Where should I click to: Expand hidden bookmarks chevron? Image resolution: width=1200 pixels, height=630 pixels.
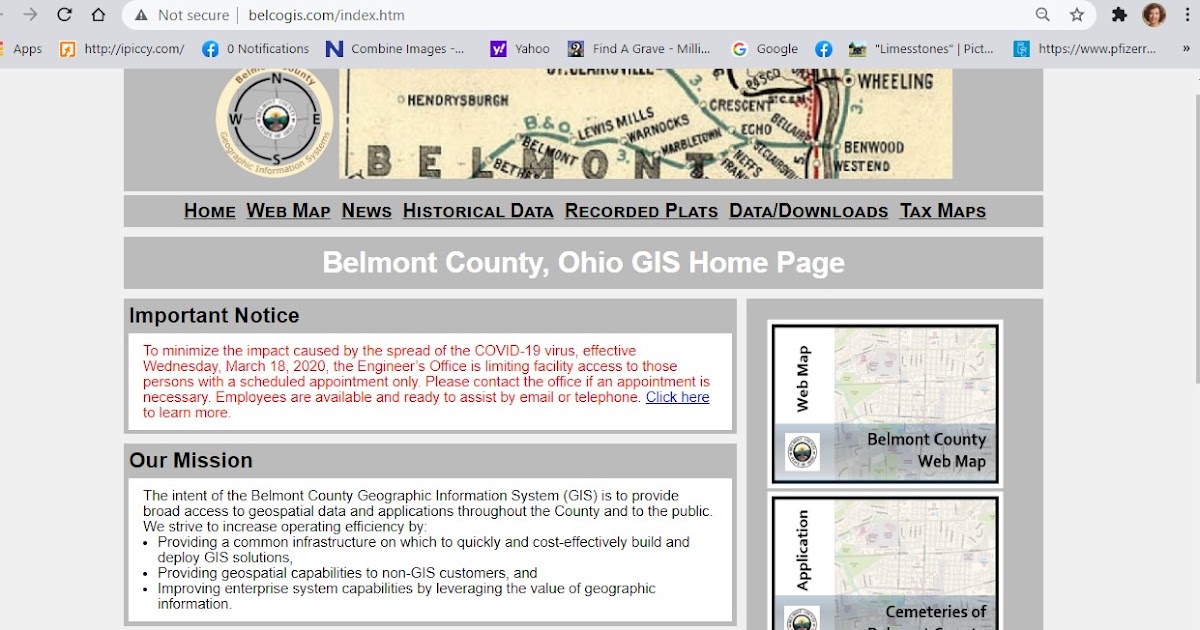click(x=1186, y=49)
